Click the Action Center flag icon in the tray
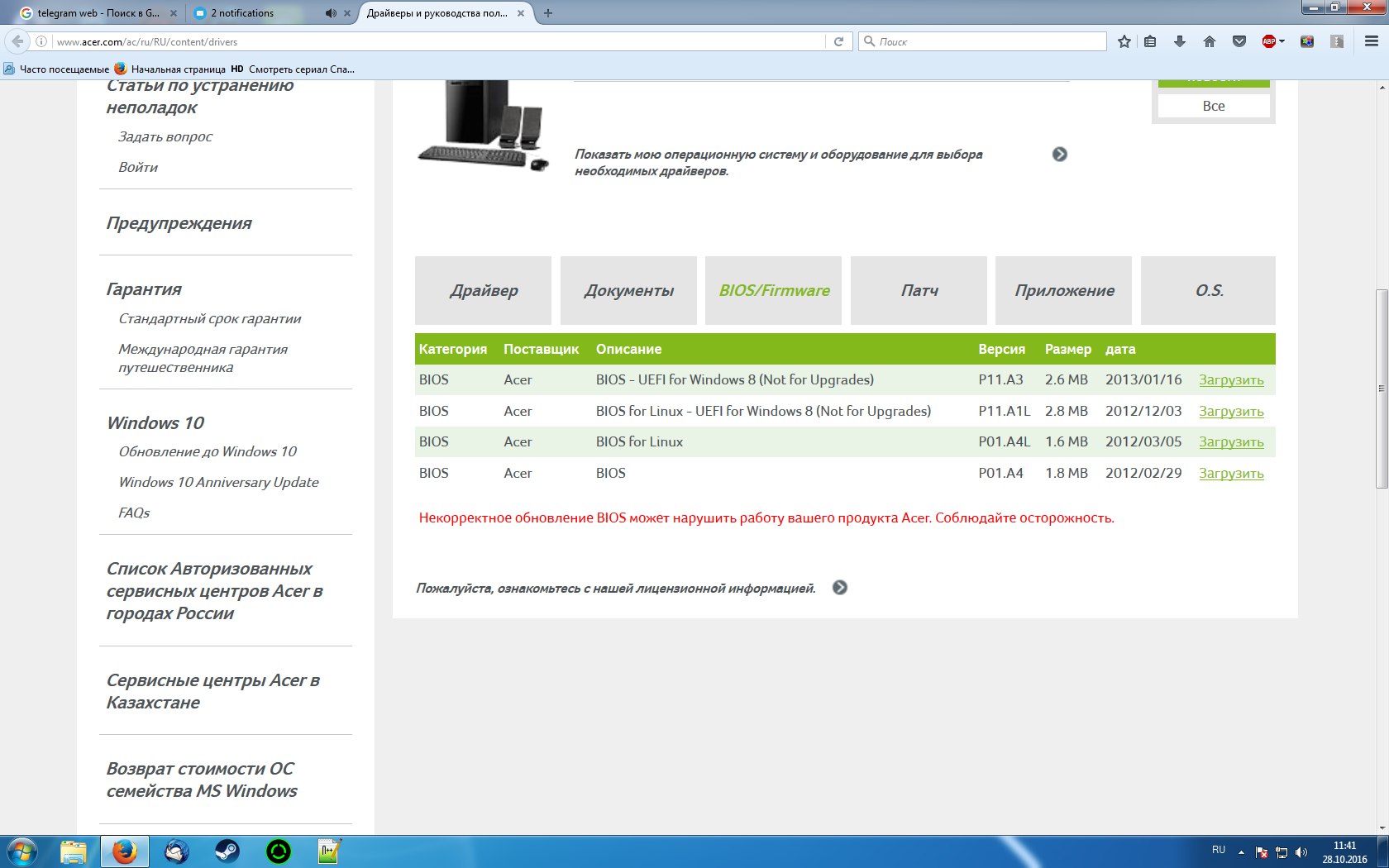This screenshot has width=1389, height=868. [1262, 852]
